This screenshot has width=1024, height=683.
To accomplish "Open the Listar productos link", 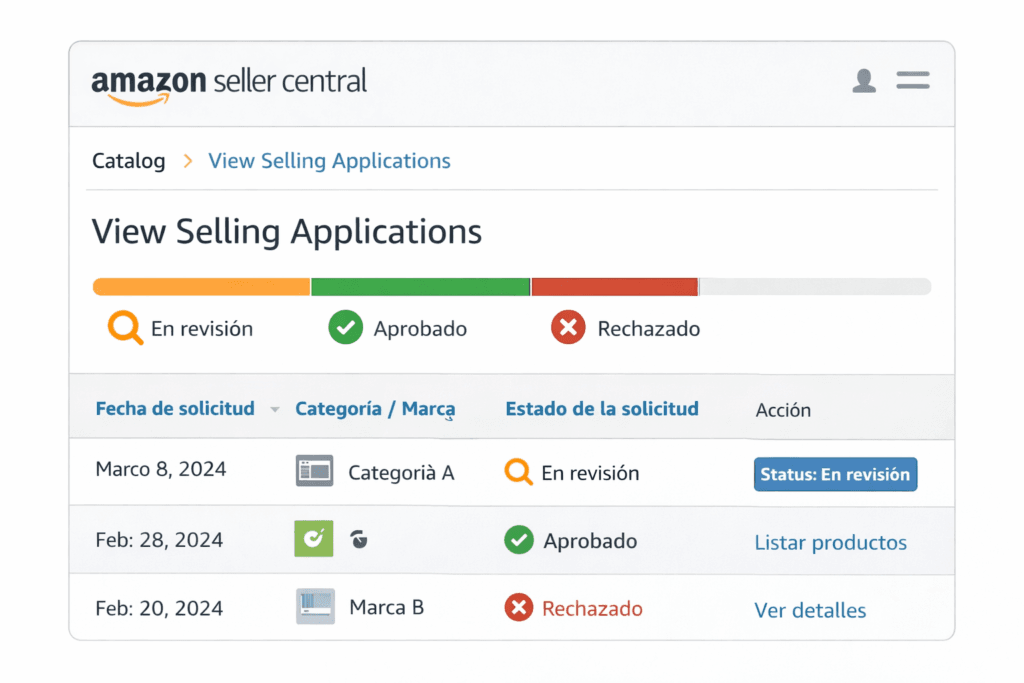I will tap(830, 543).
